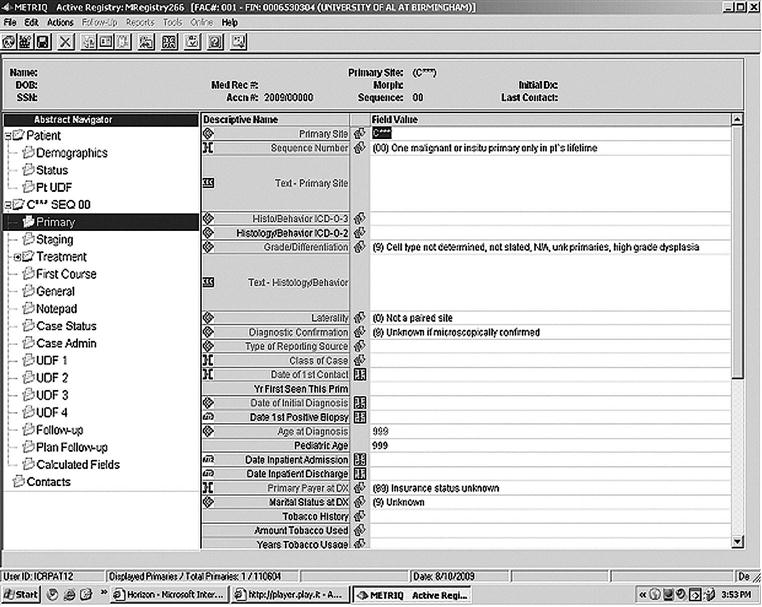Select Demographics under Patient
The height and width of the screenshot is (607, 762).
pyautogui.click(x=71, y=153)
